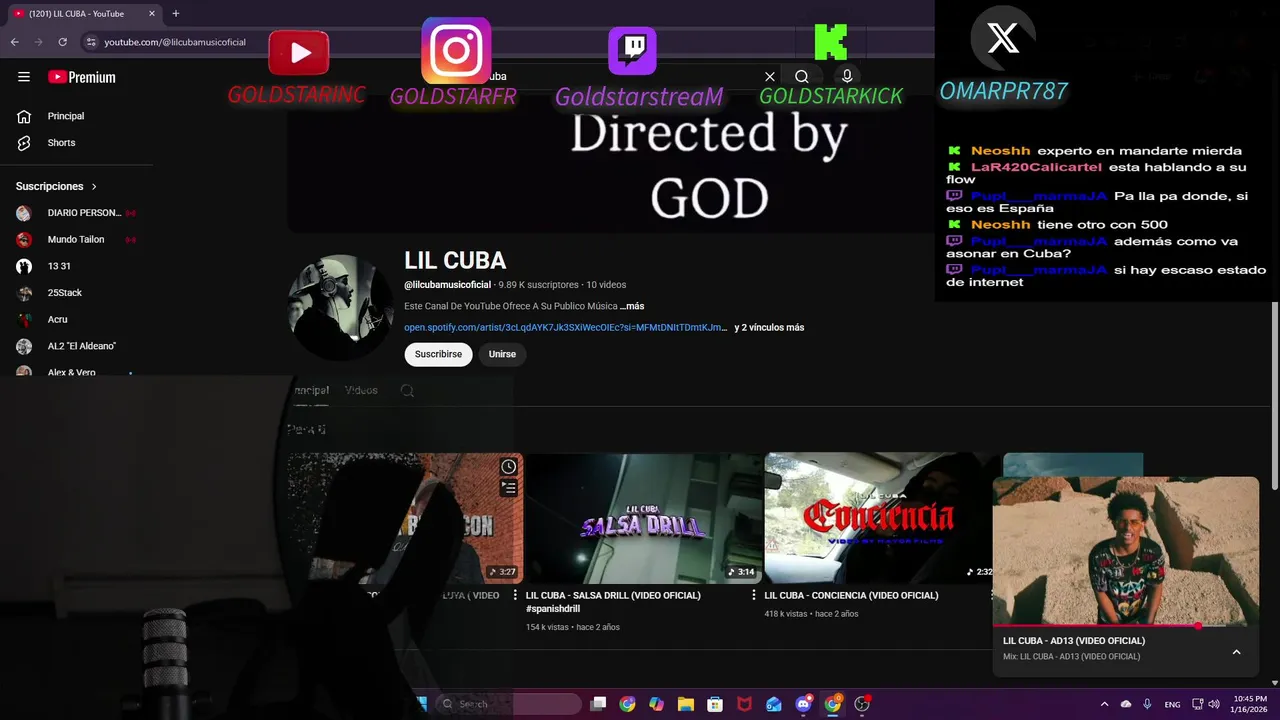Viewport: 1280px width, 720px height.
Task: Click the Unirse button
Action: click(502, 354)
